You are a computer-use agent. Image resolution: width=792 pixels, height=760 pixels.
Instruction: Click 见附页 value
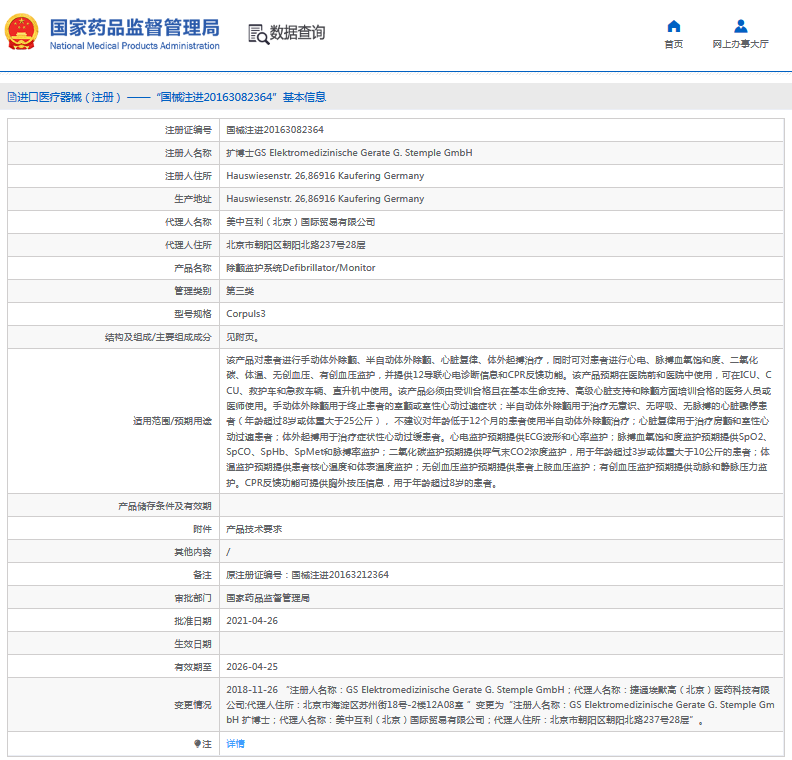pos(242,337)
